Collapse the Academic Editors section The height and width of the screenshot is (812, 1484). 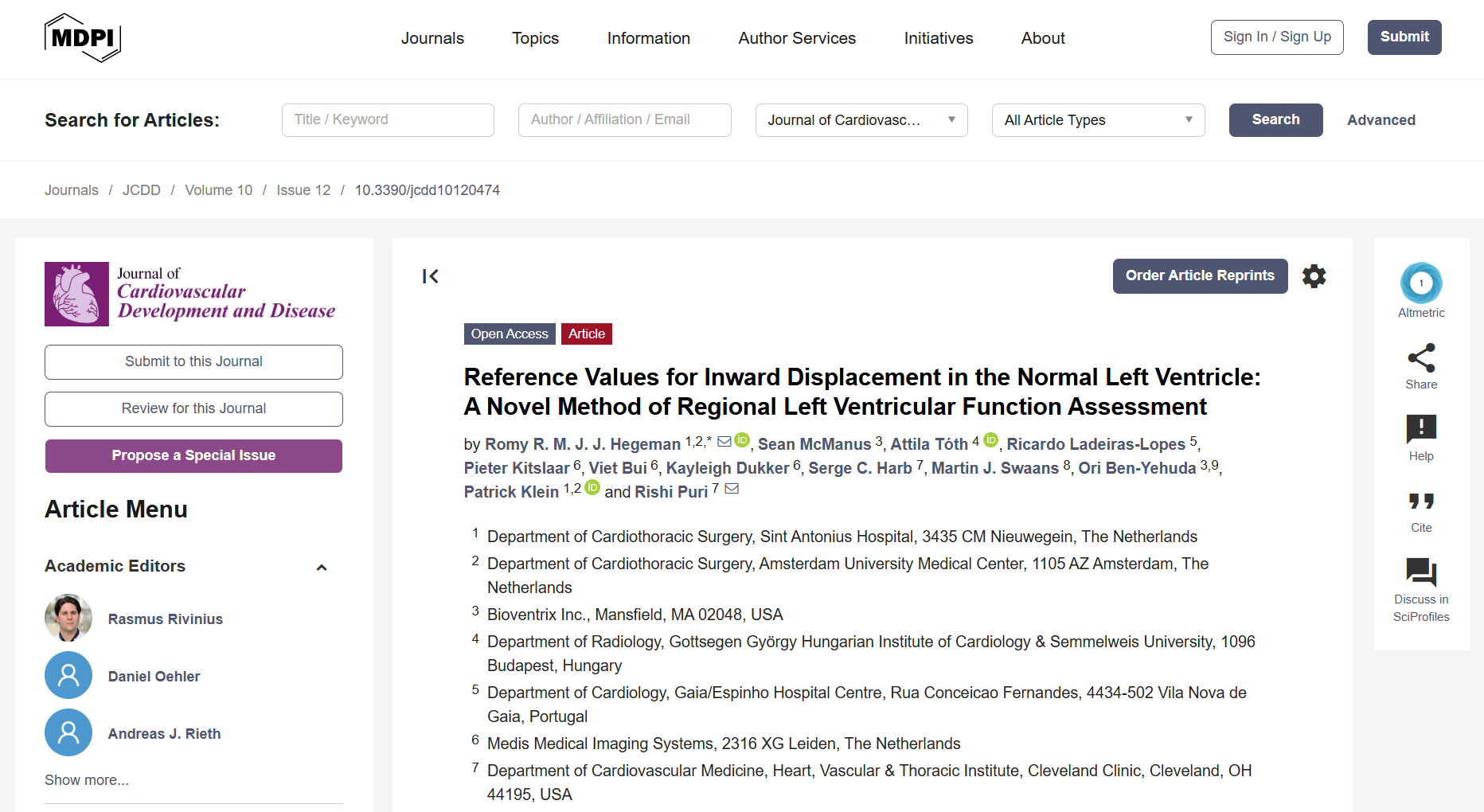pos(322,568)
